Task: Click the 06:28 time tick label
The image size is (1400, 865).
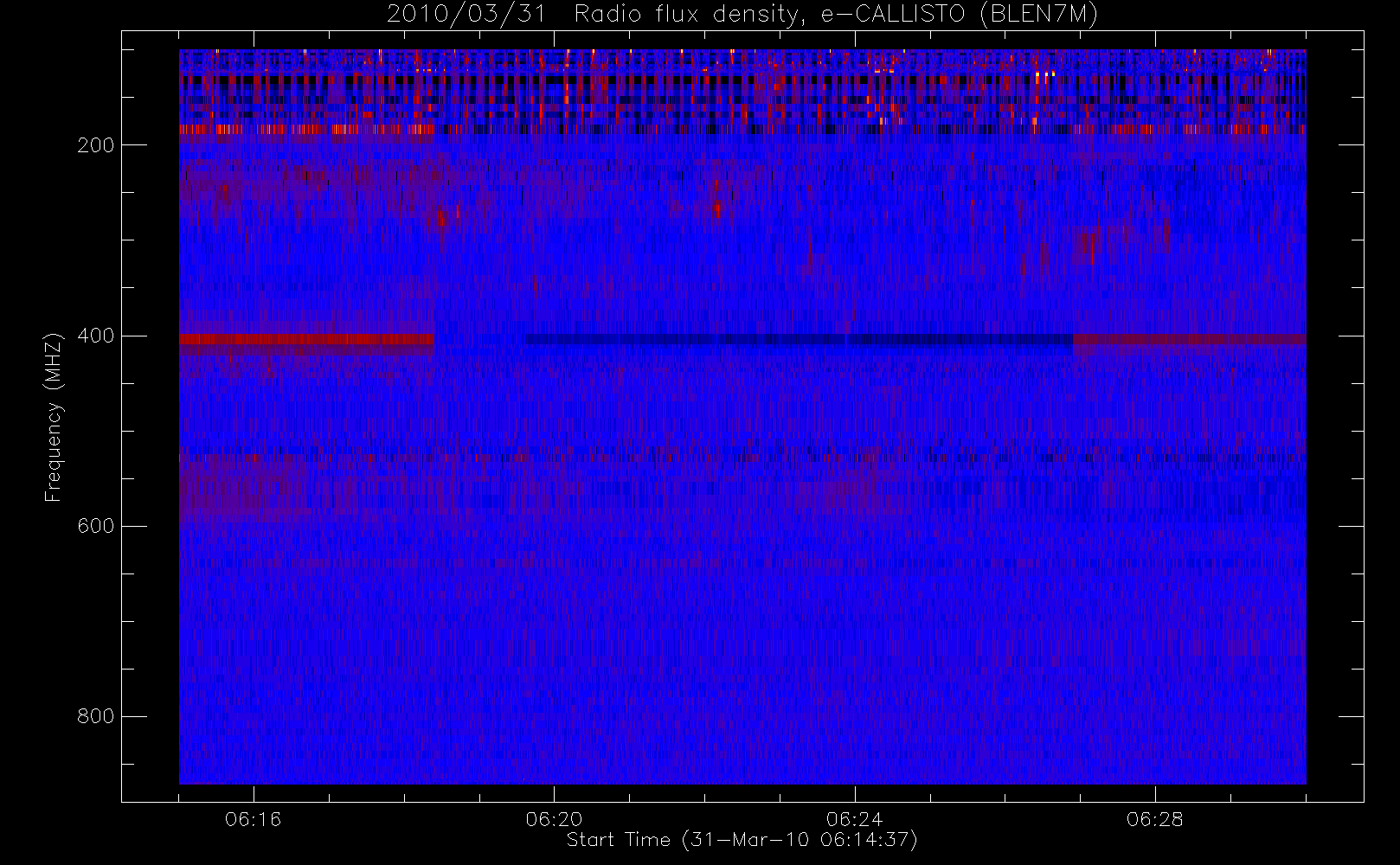Action: point(1154,819)
